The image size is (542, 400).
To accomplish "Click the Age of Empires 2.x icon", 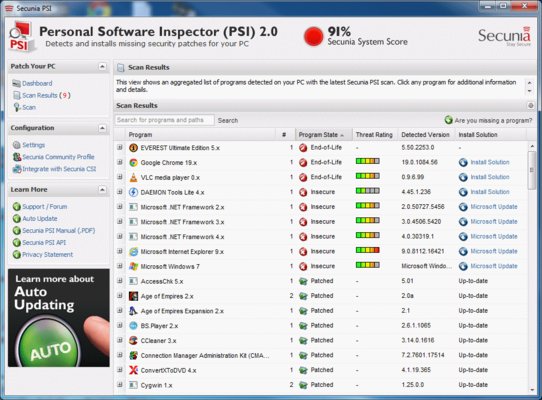I will [x=133, y=296].
